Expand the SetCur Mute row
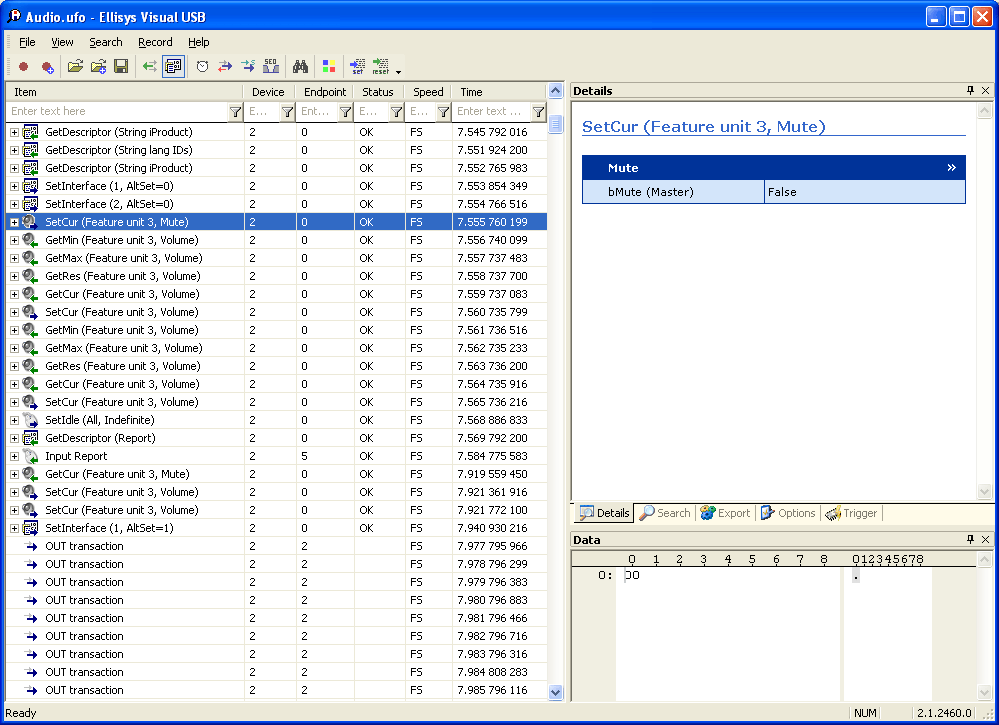 click(x=14, y=222)
